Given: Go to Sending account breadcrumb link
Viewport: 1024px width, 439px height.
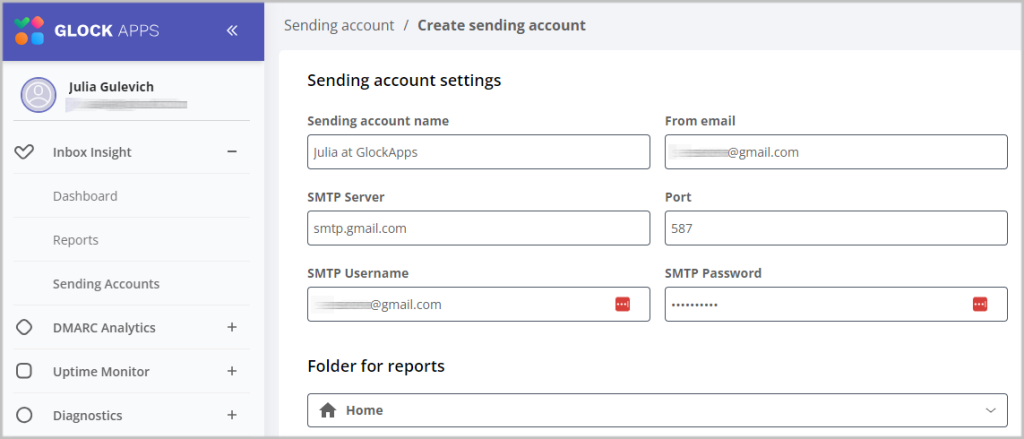Looking at the screenshot, I should [339, 25].
